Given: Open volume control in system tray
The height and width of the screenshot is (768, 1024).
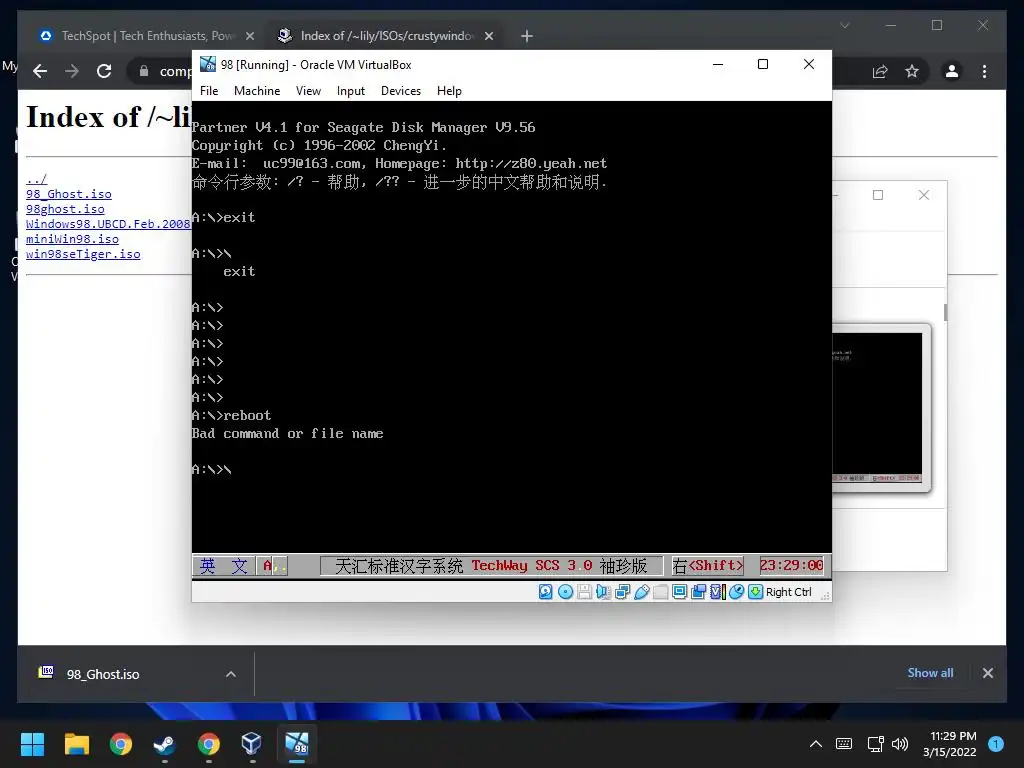Looking at the screenshot, I should (900, 744).
